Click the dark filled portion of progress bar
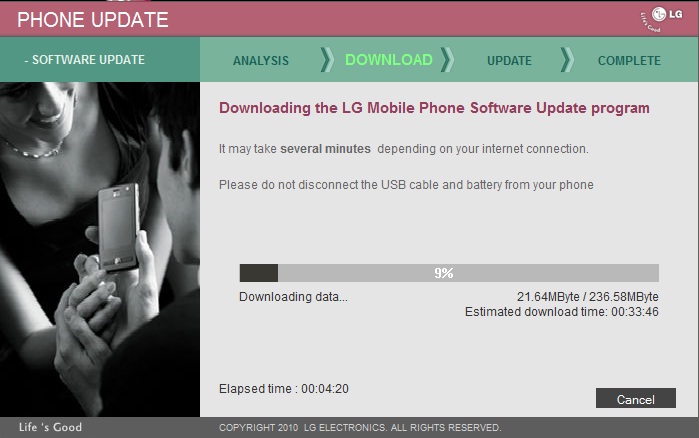The image size is (699, 438). pos(259,273)
